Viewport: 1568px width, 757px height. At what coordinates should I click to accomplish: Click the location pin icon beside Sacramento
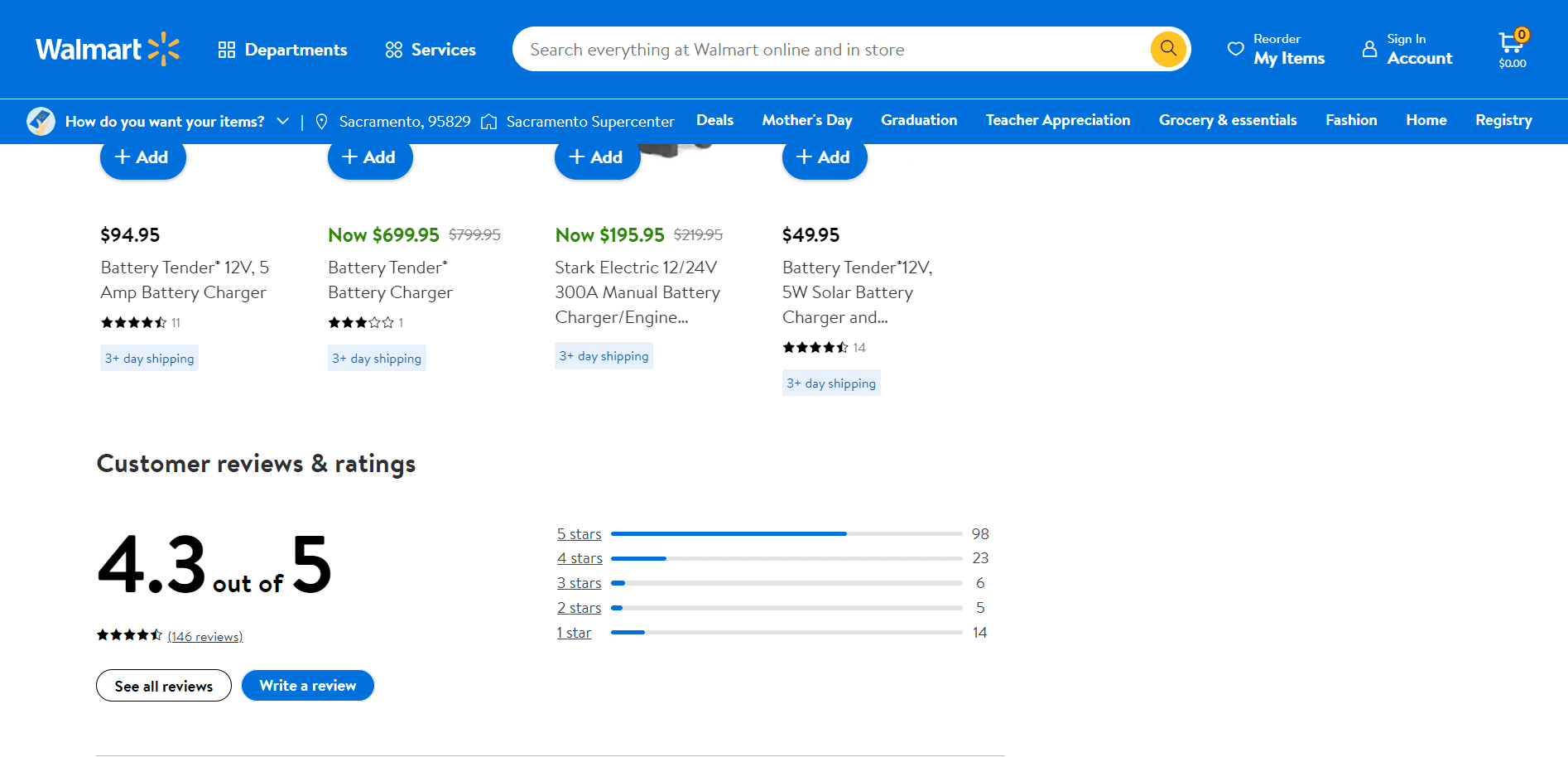pyautogui.click(x=322, y=122)
